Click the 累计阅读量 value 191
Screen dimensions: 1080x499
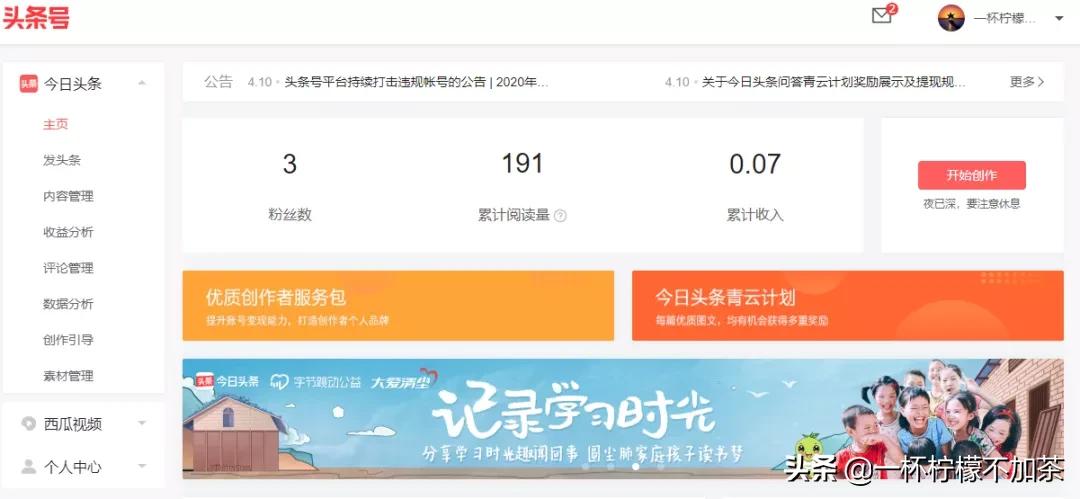[523, 163]
